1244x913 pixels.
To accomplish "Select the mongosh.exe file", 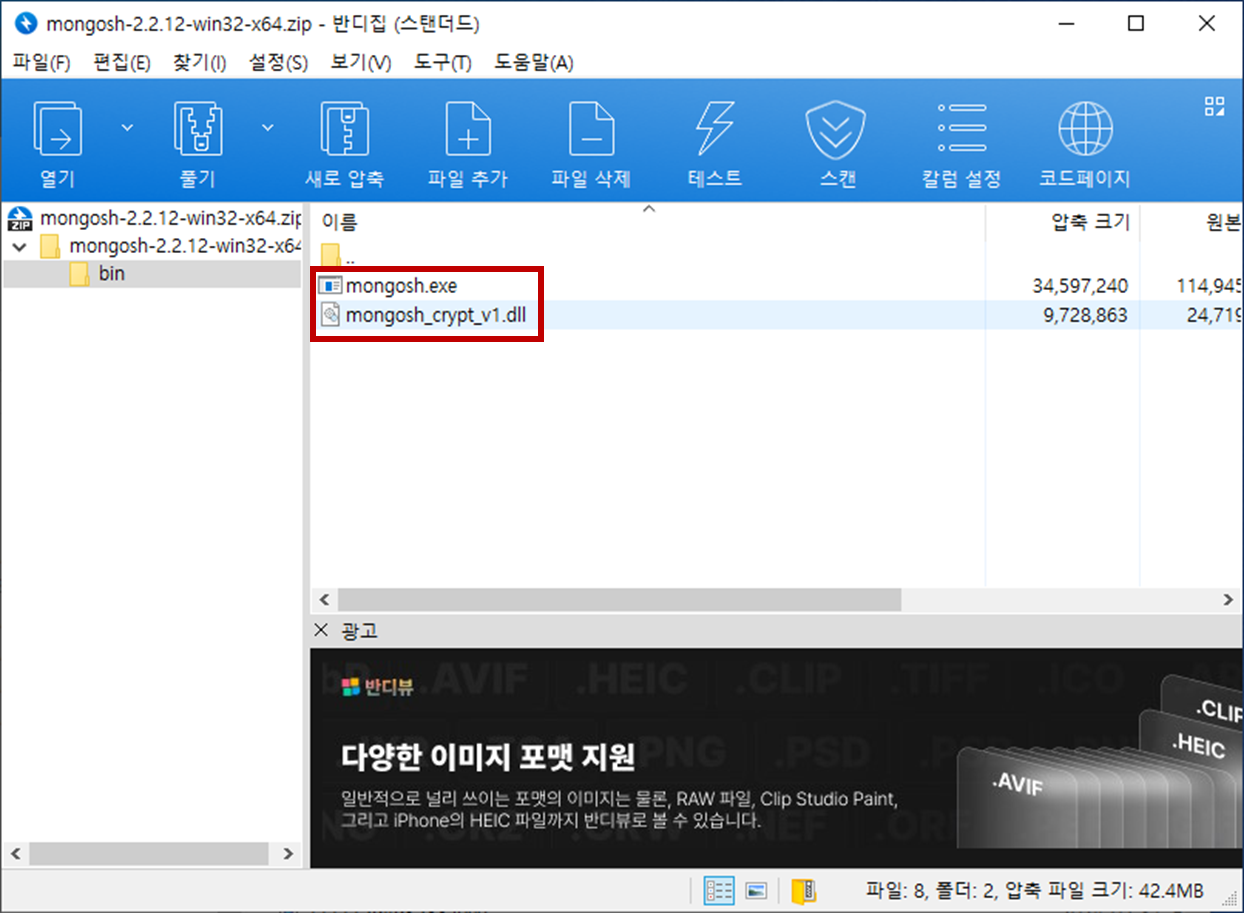I will (x=401, y=286).
